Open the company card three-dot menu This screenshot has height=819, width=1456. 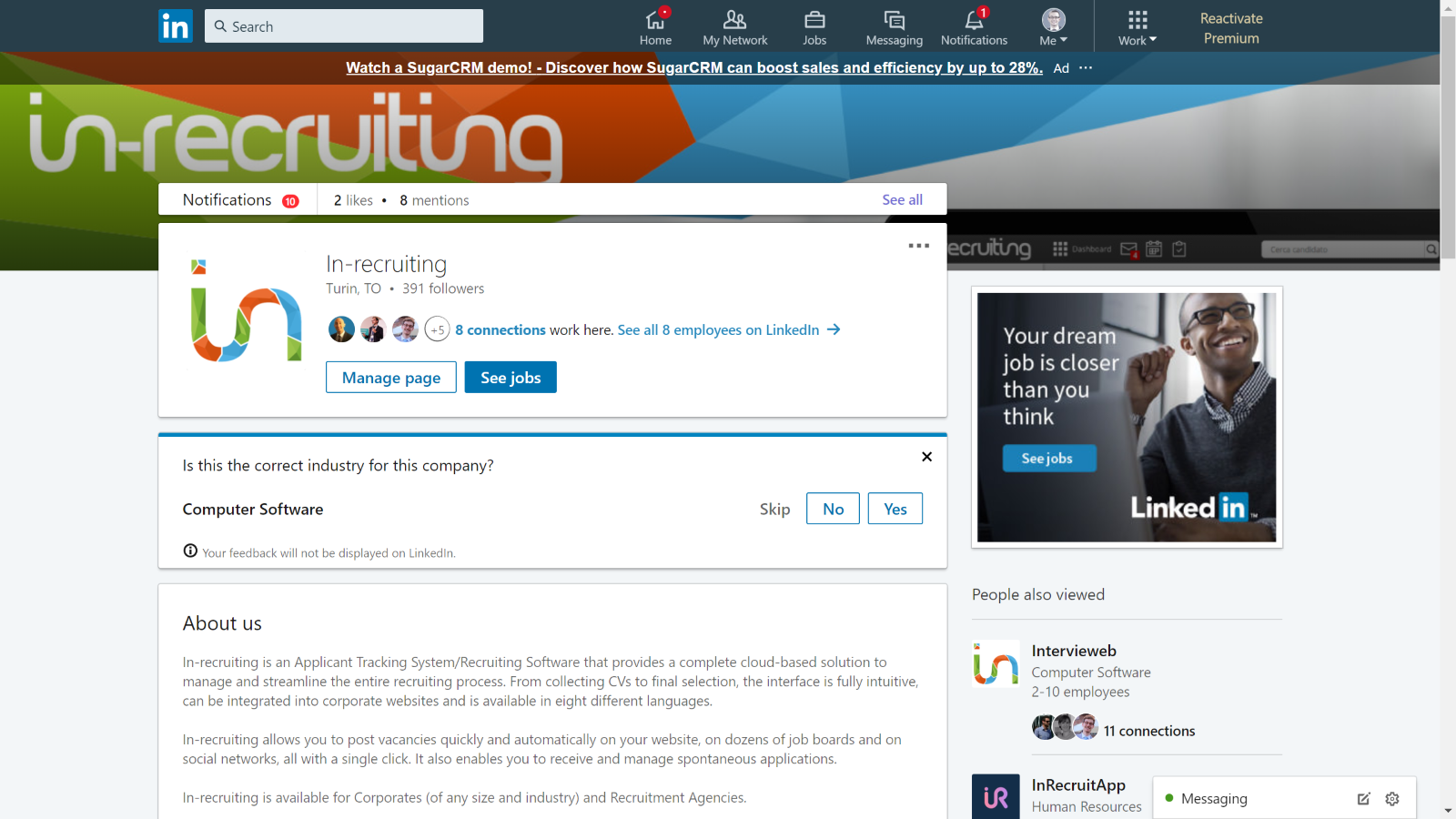[919, 246]
